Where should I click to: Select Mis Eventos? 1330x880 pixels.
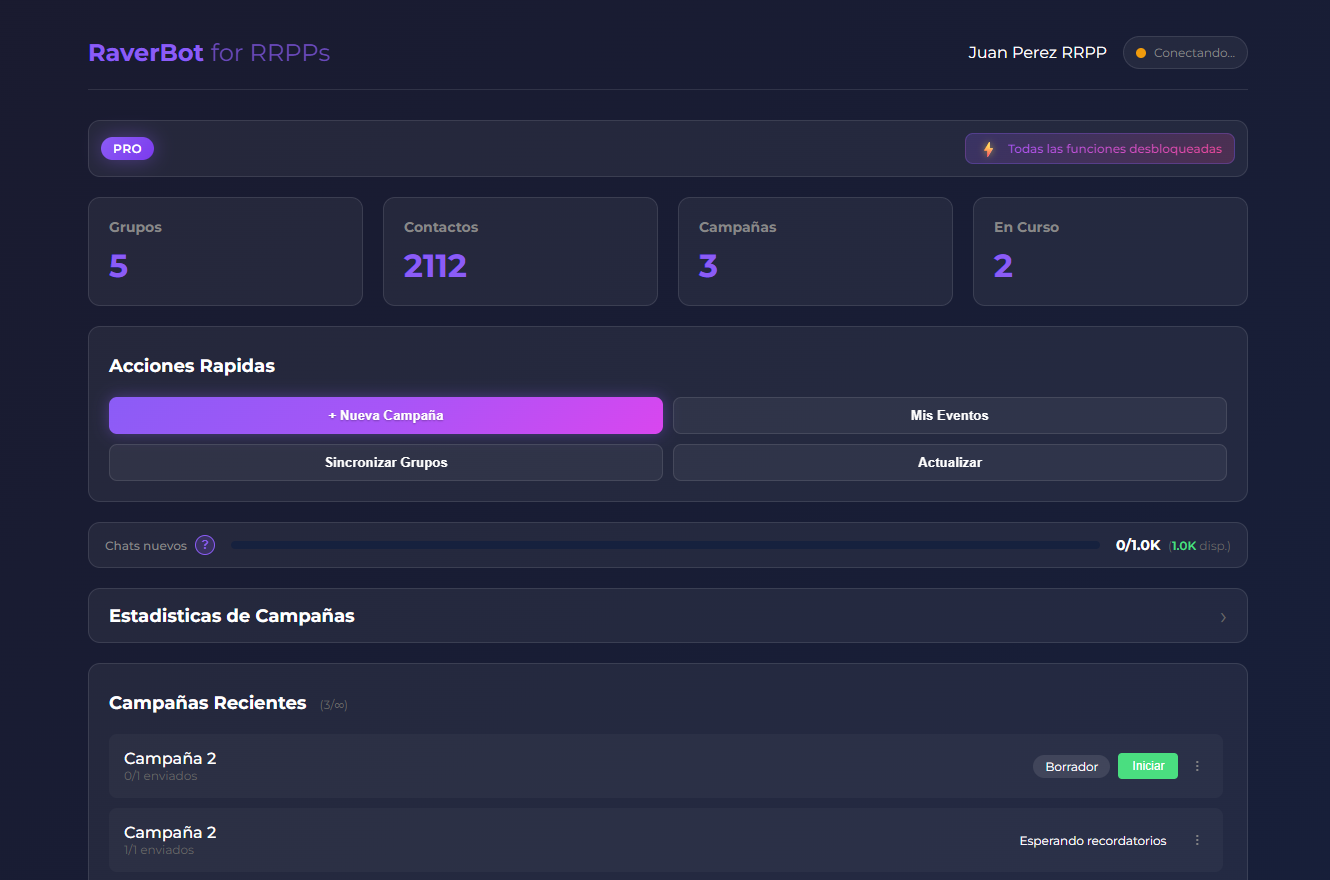(x=950, y=415)
